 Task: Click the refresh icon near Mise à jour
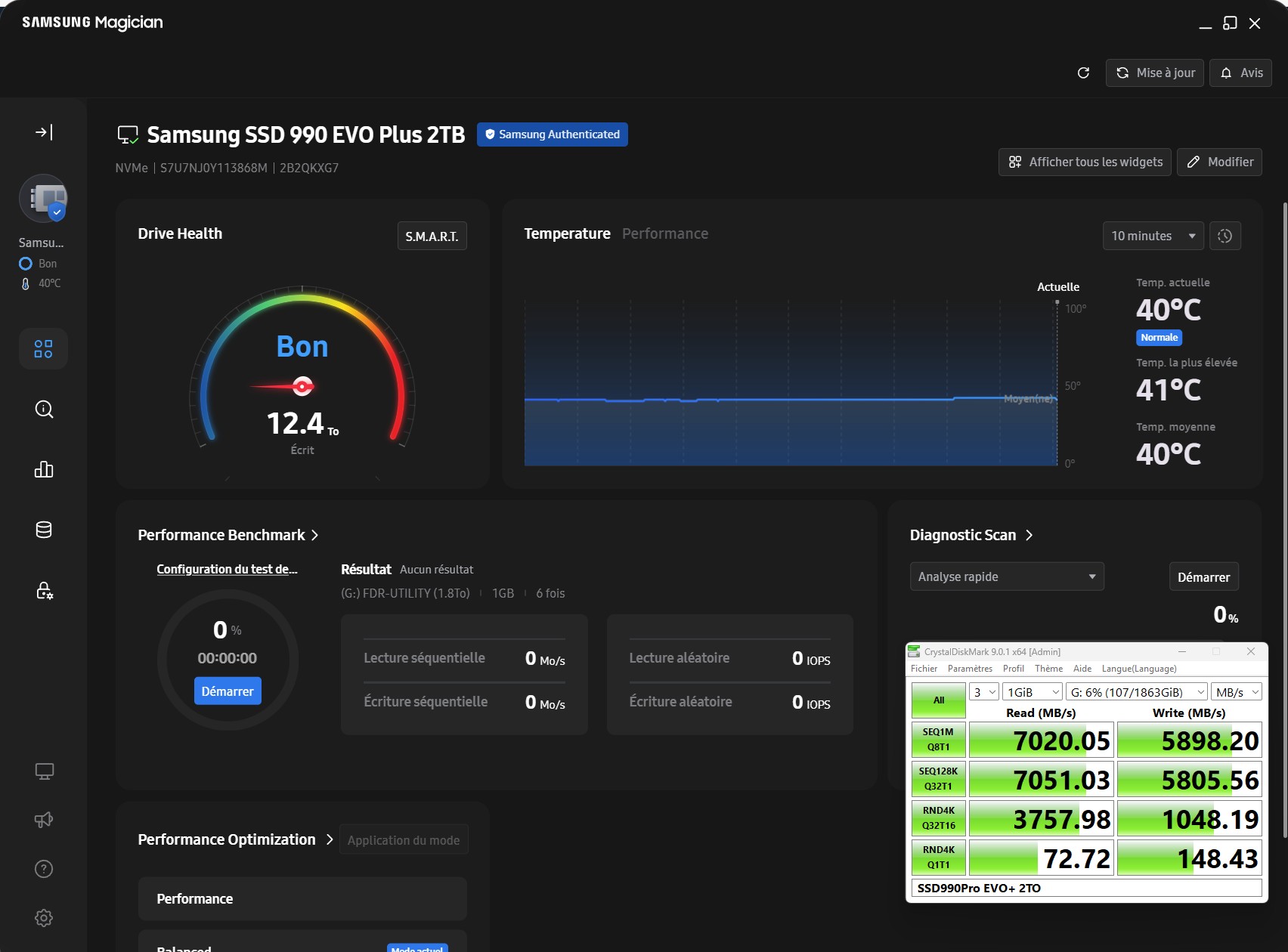(x=1083, y=73)
